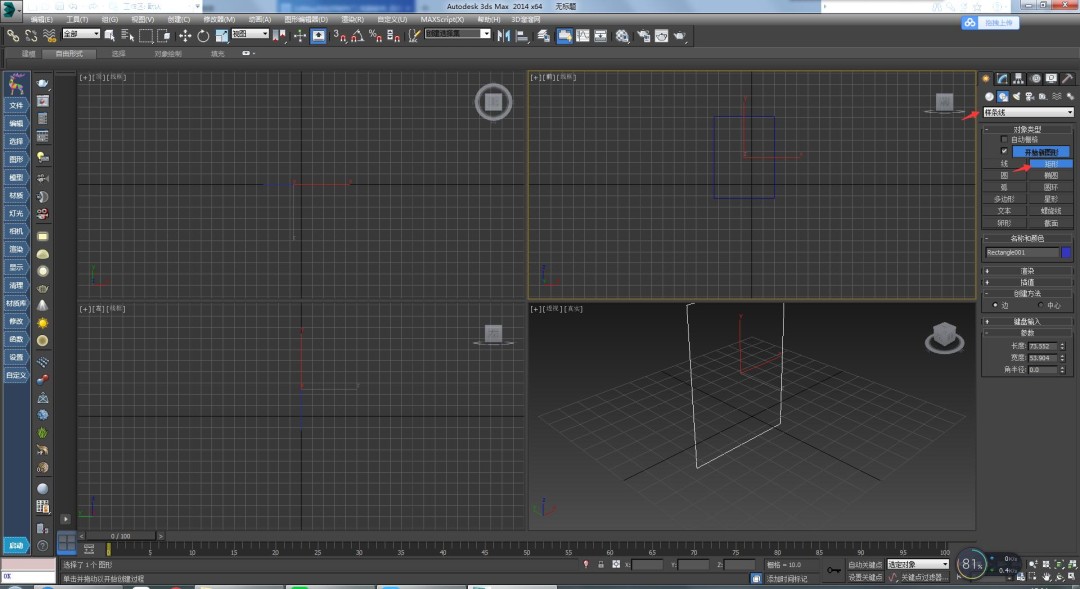
Task: Open the 样条线 dropdown list
Action: point(1028,111)
